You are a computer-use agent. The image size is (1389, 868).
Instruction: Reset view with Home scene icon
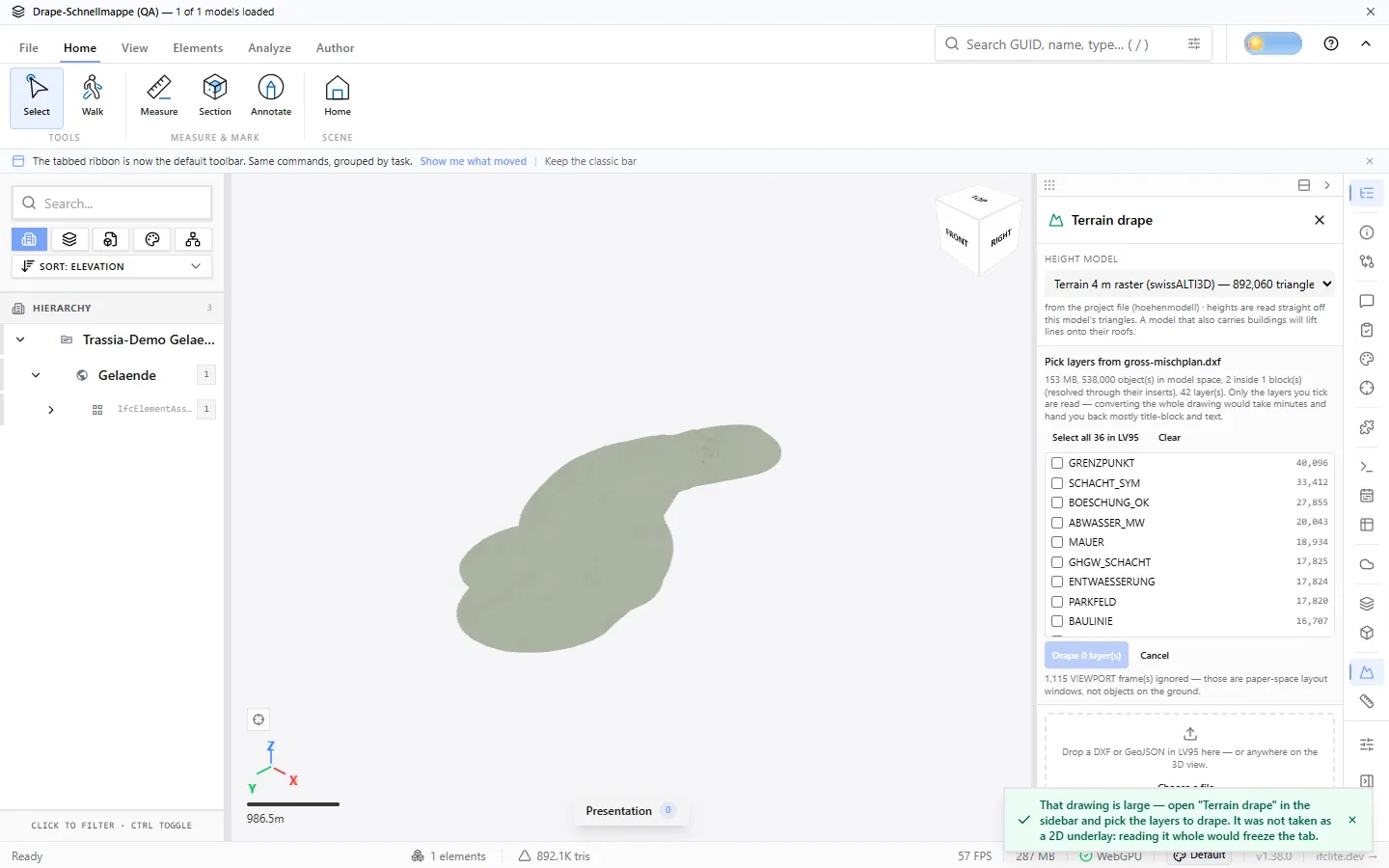tap(338, 96)
